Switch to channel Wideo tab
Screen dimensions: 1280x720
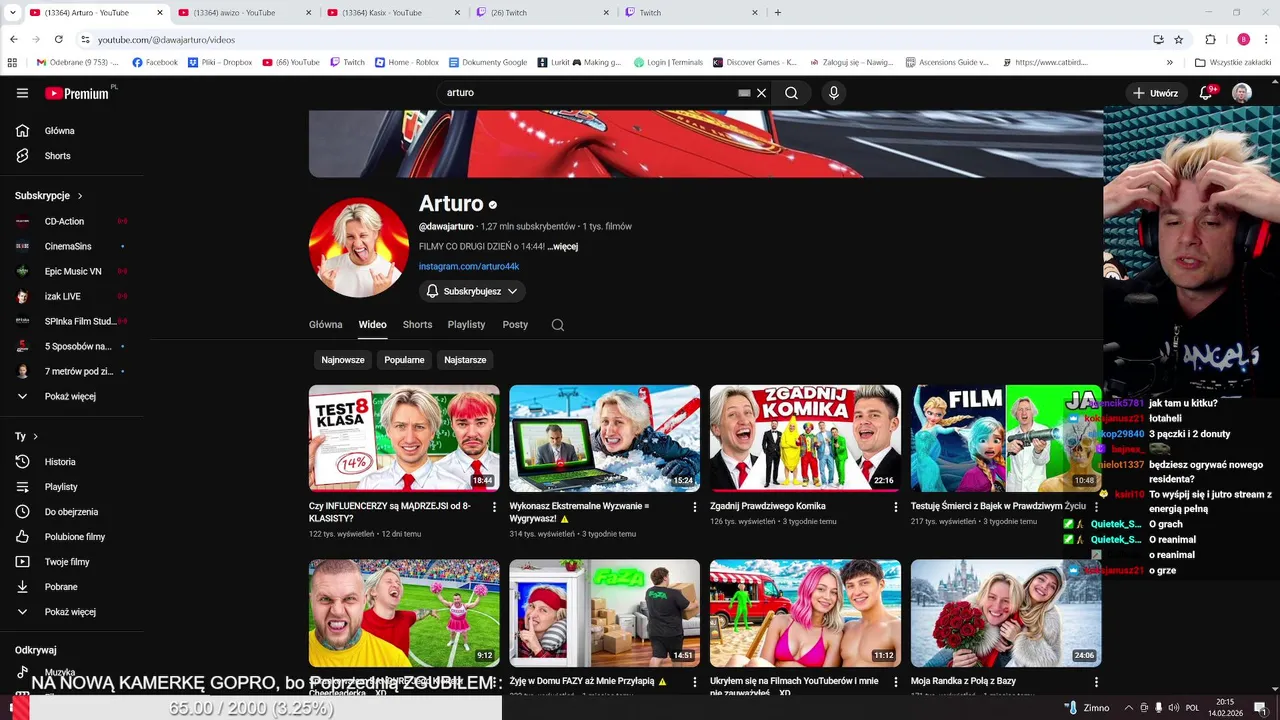tap(372, 325)
